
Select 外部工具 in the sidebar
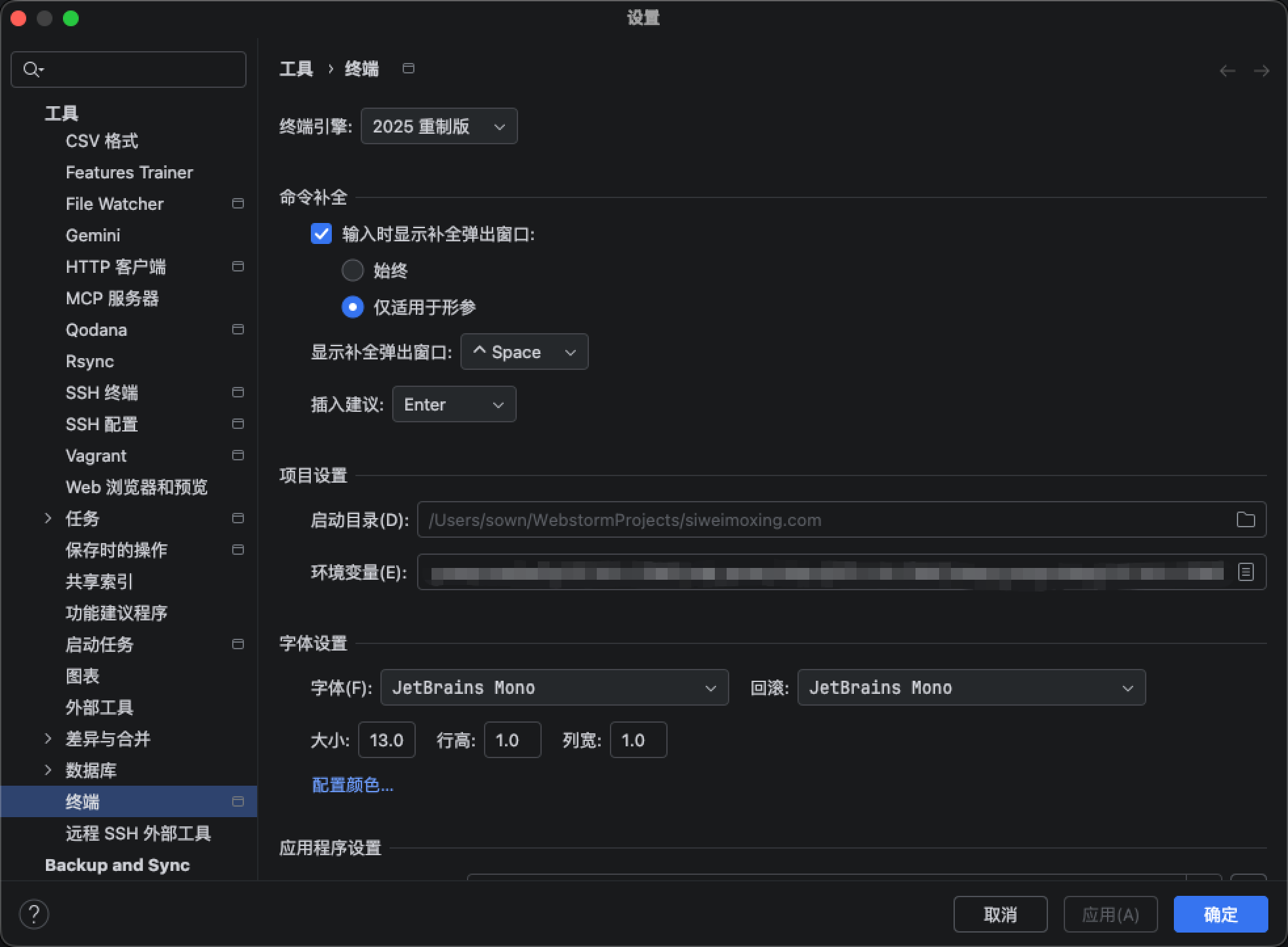click(x=100, y=708)
